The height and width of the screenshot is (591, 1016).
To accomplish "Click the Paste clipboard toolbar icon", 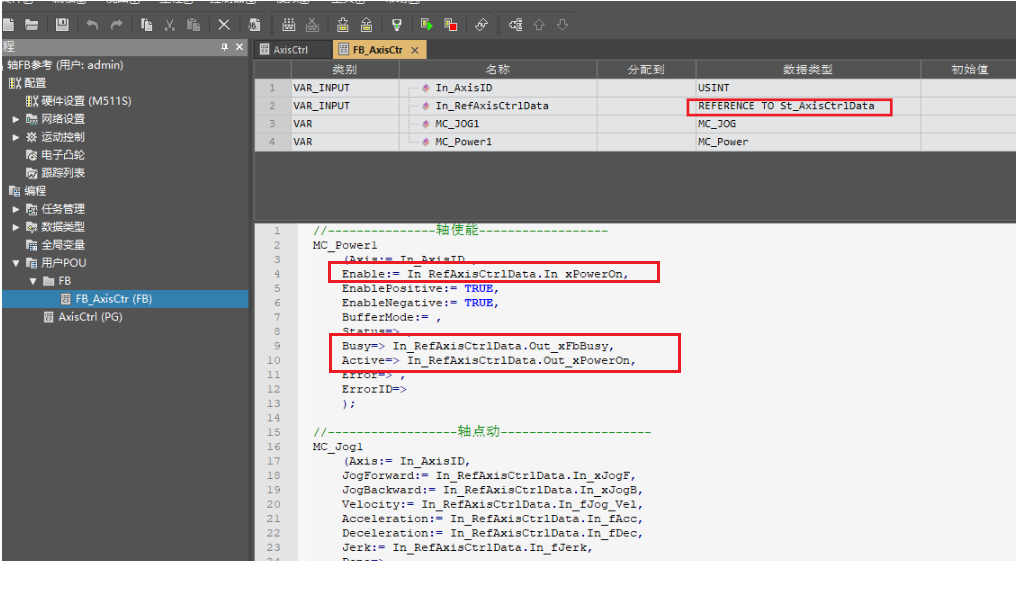I will pyautogui.click(x=194, y=24).
